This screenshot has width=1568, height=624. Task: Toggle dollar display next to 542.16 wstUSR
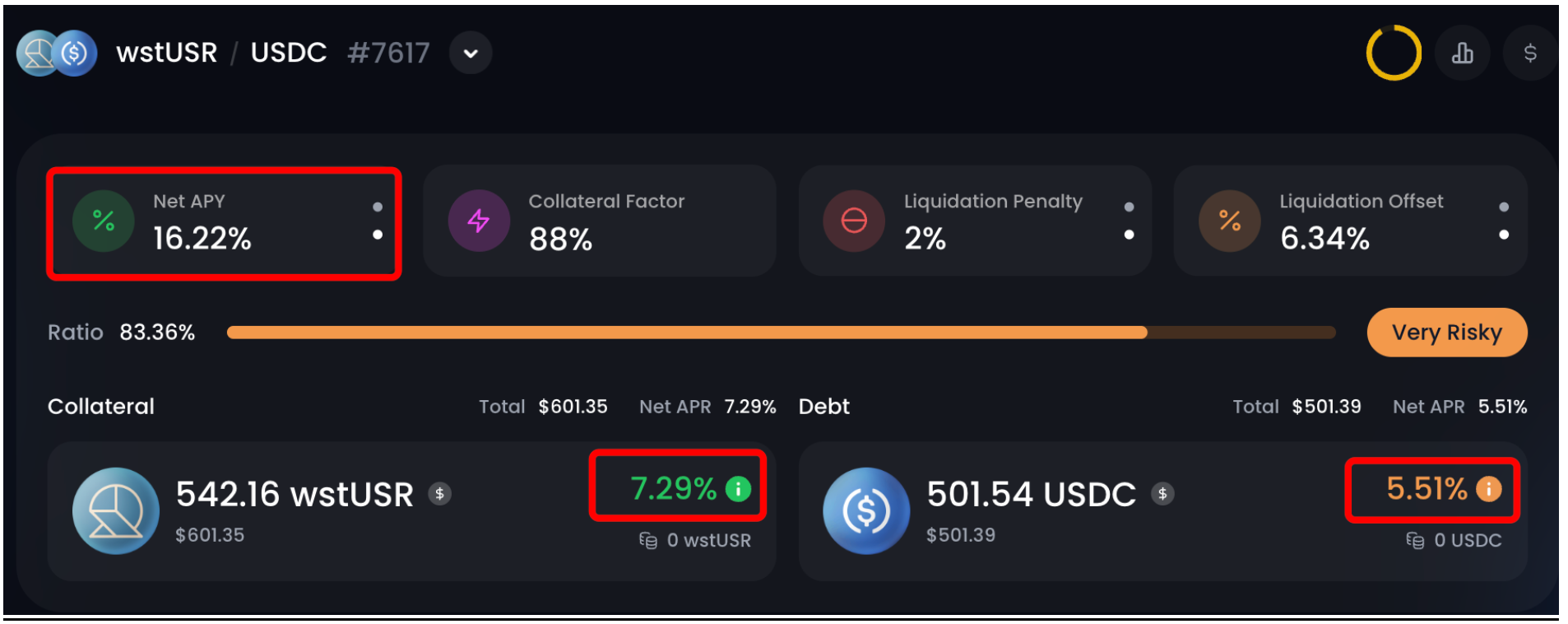tap(440, 494)
